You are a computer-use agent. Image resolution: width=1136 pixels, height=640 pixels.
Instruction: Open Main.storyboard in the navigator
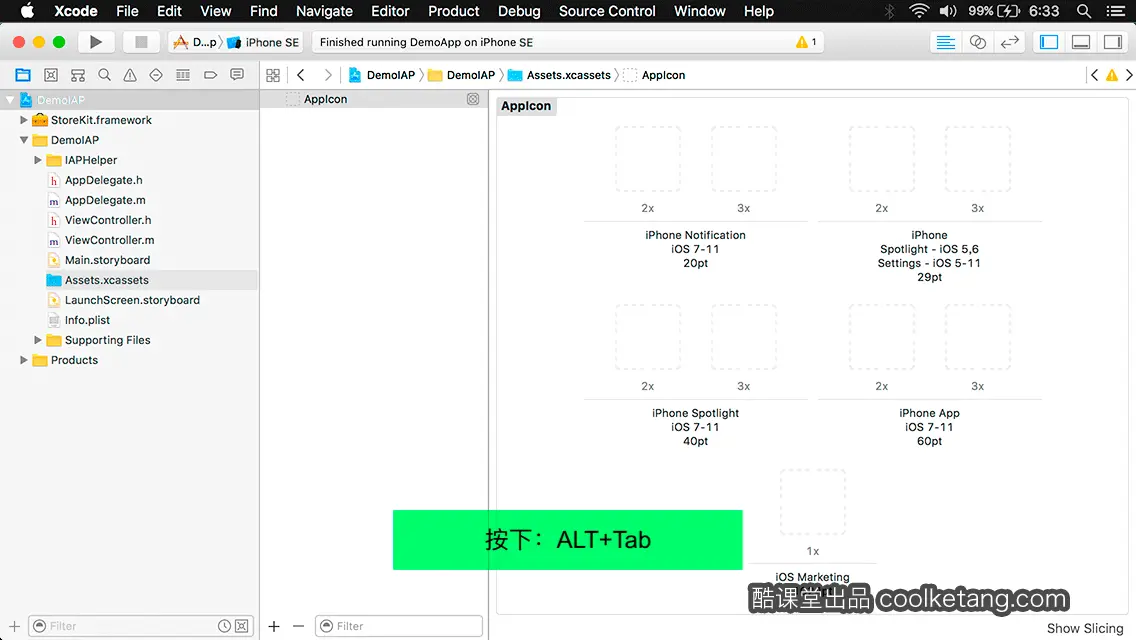tap(107, 259)
